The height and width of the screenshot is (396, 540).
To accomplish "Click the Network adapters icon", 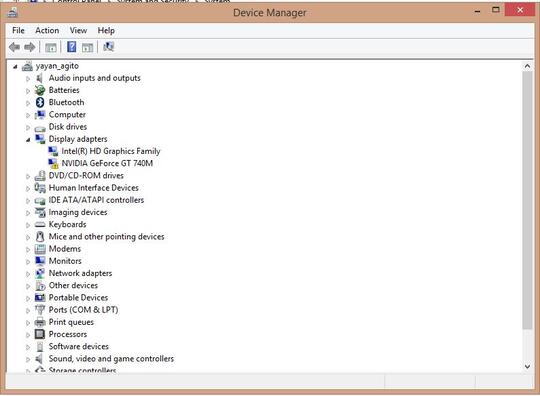I will click(40, 273).
